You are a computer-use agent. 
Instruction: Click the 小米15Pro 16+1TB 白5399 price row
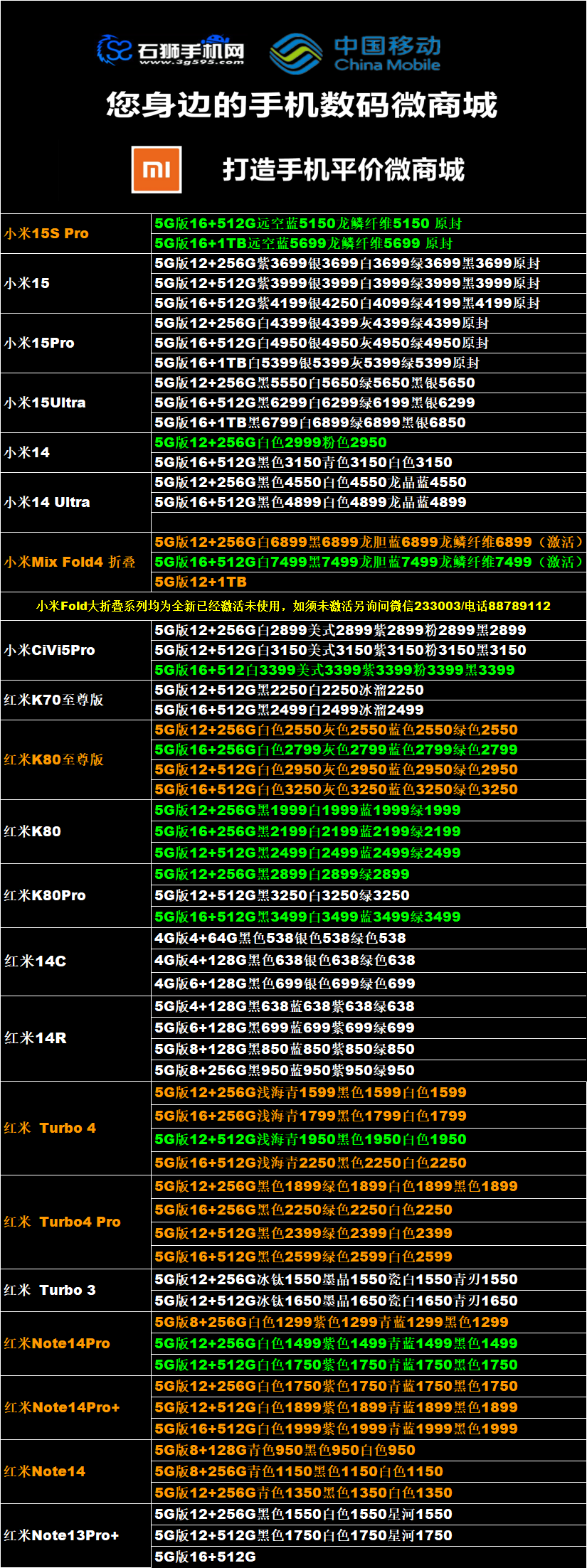369,363
